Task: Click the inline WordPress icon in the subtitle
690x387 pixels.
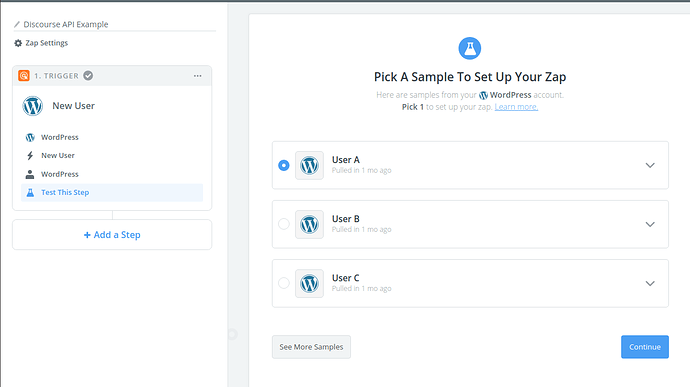Action: click(x=483, y=96)
